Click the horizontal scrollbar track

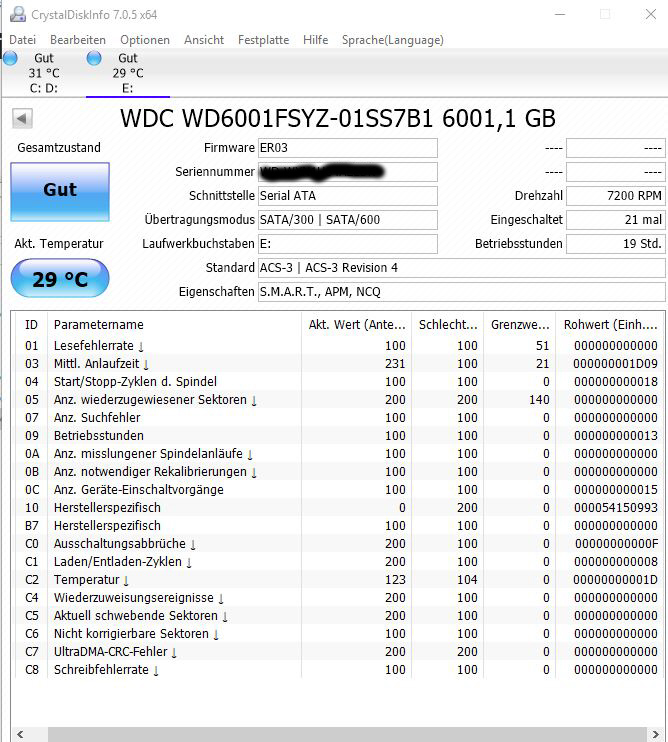347,734
